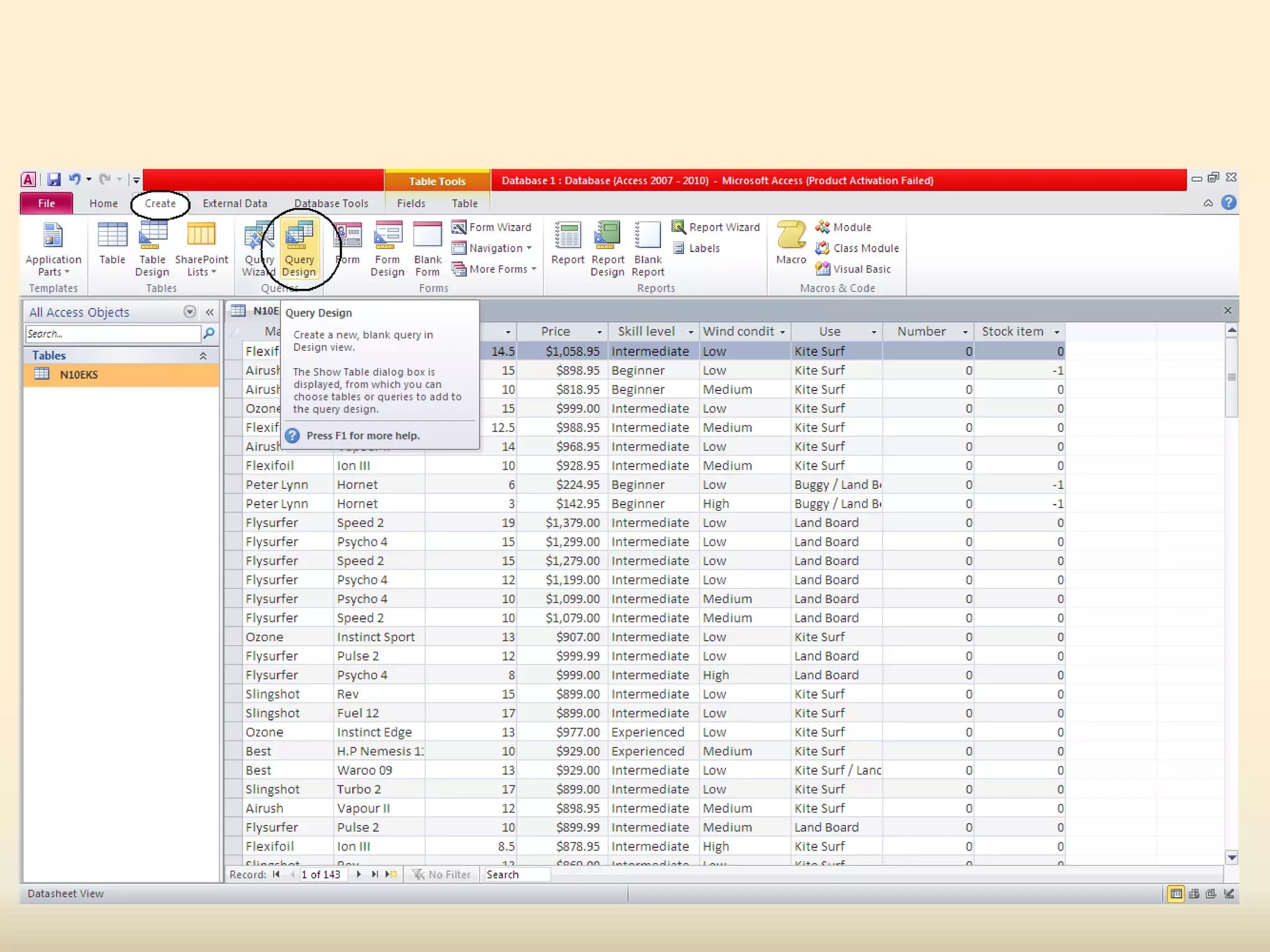
Task: Collapse the Tables group in navigation pane
Action: point(203,356)
